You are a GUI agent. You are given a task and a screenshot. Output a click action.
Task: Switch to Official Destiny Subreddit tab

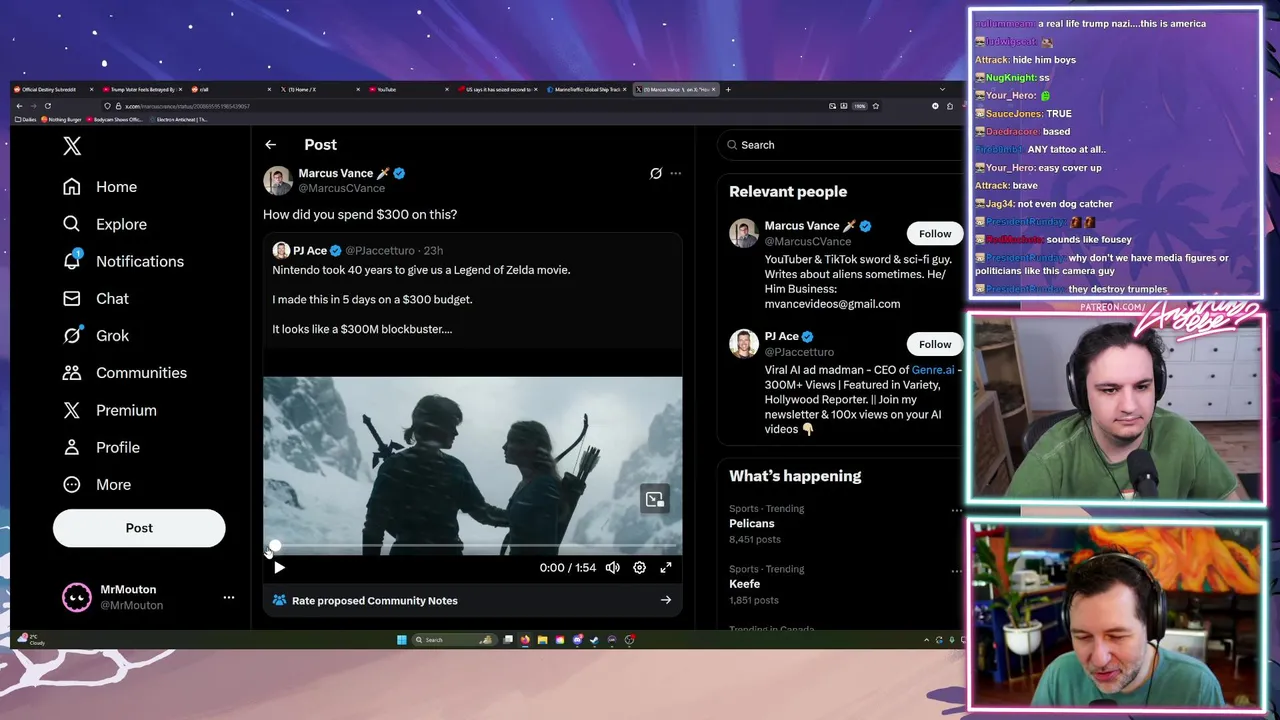point(53,89)
